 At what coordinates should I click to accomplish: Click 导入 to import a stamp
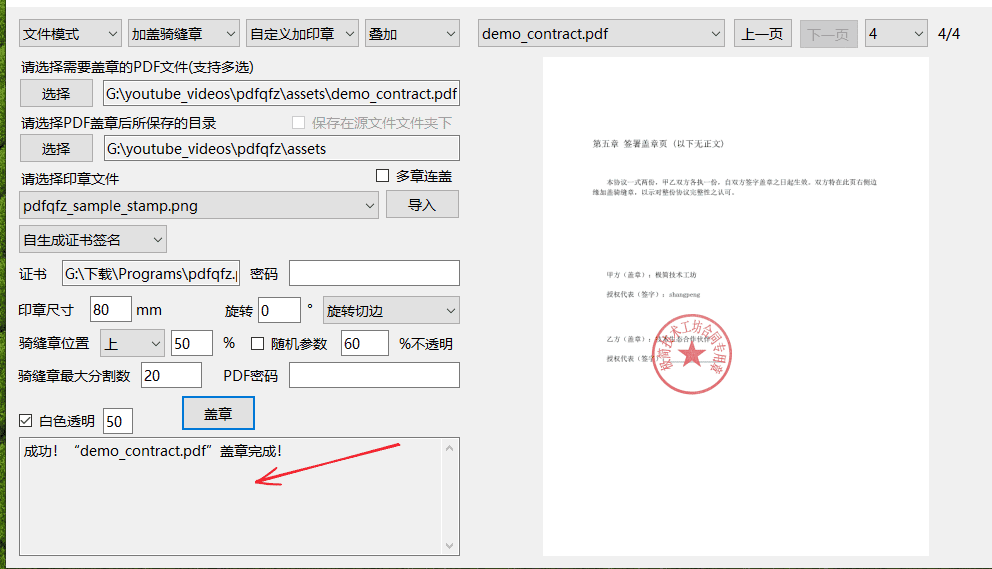[422, 205]
